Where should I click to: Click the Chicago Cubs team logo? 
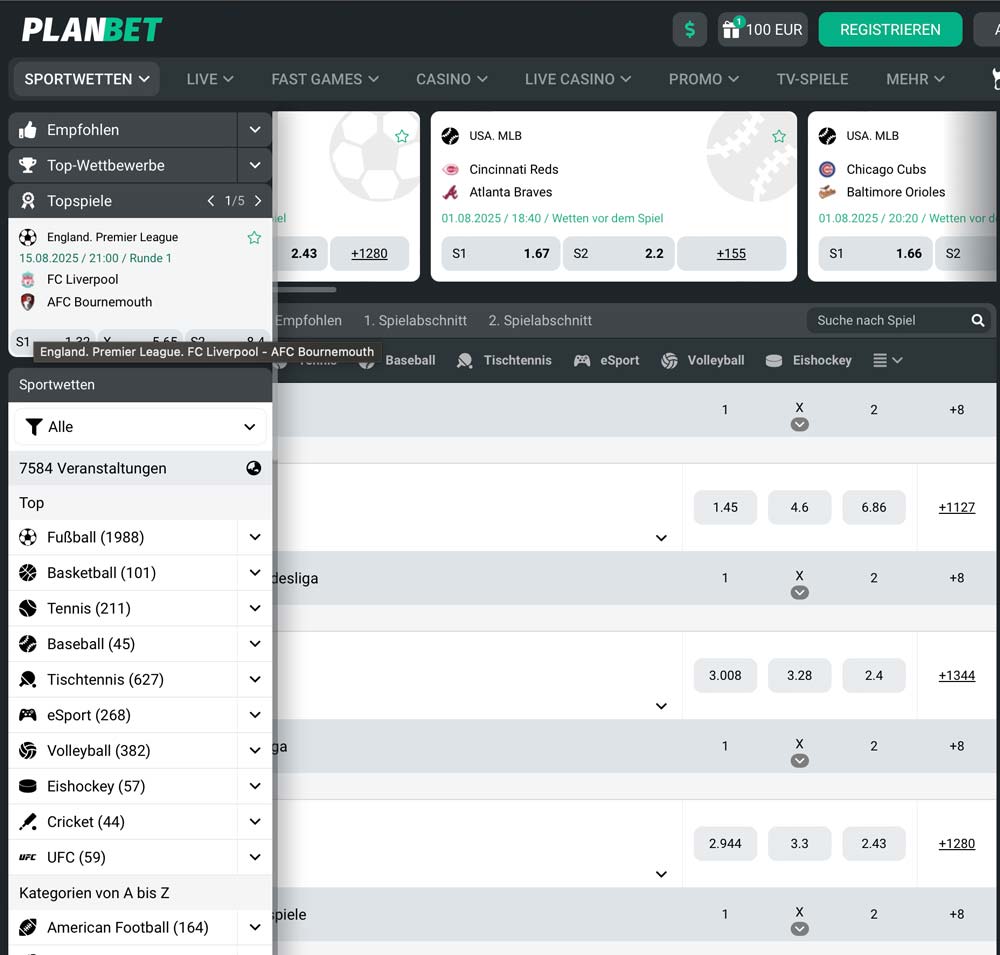(827, 170)
